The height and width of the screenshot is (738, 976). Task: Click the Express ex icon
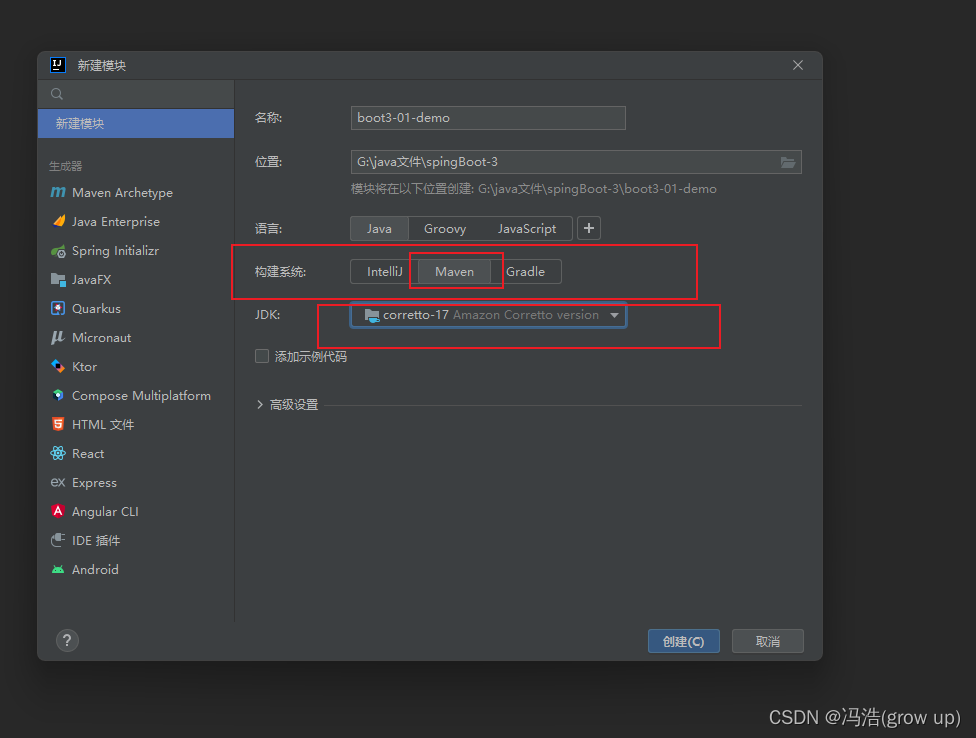point(58,482)
